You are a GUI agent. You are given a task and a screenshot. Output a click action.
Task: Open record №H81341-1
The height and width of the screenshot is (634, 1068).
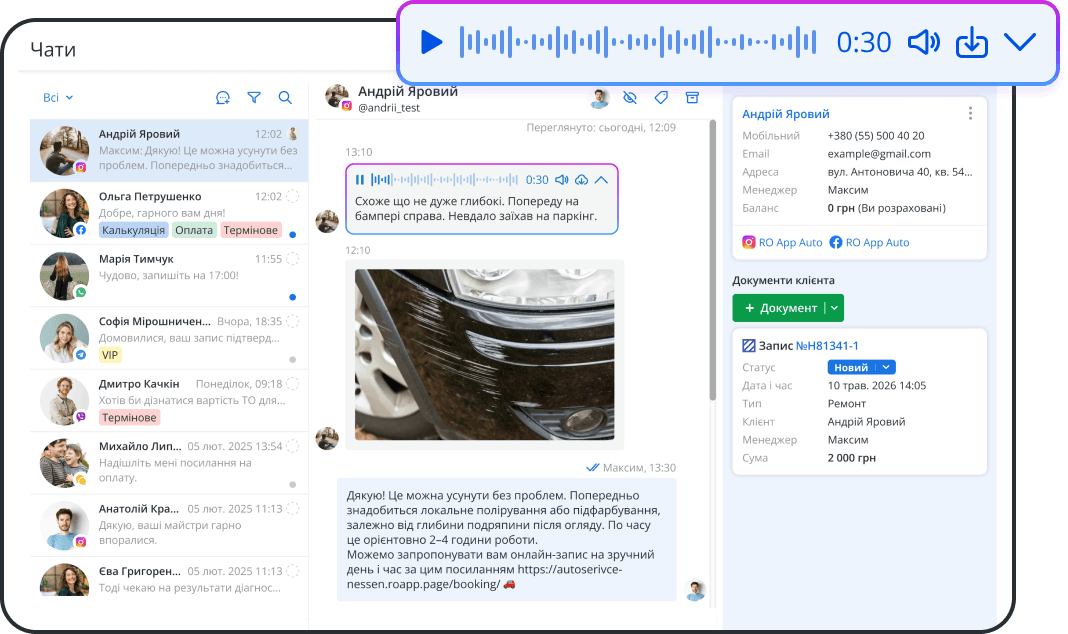[x=827, y=346]
